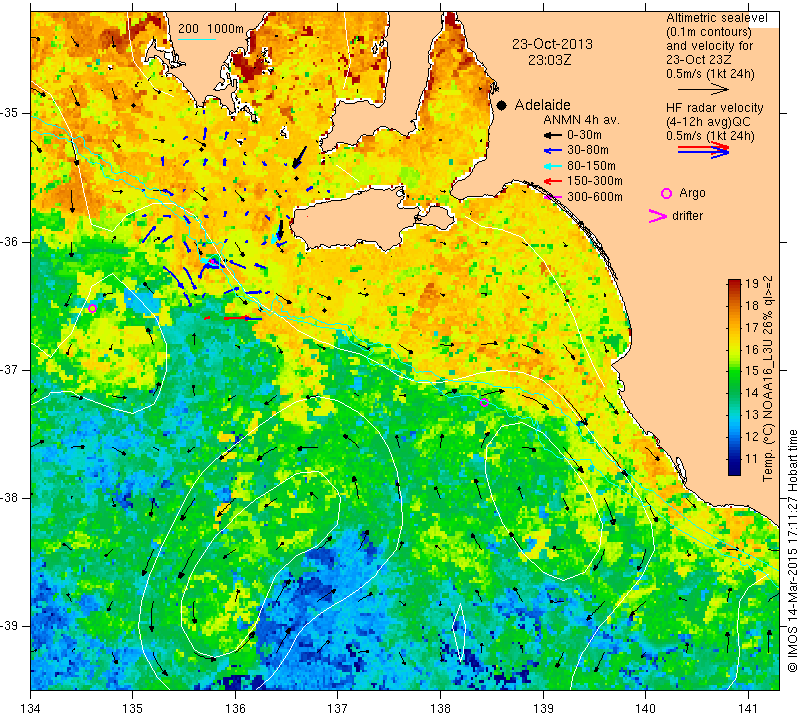Click the black 0-30m arrow in ANMN legend
This screenshot has height=720, width=800.
[553, 135]
